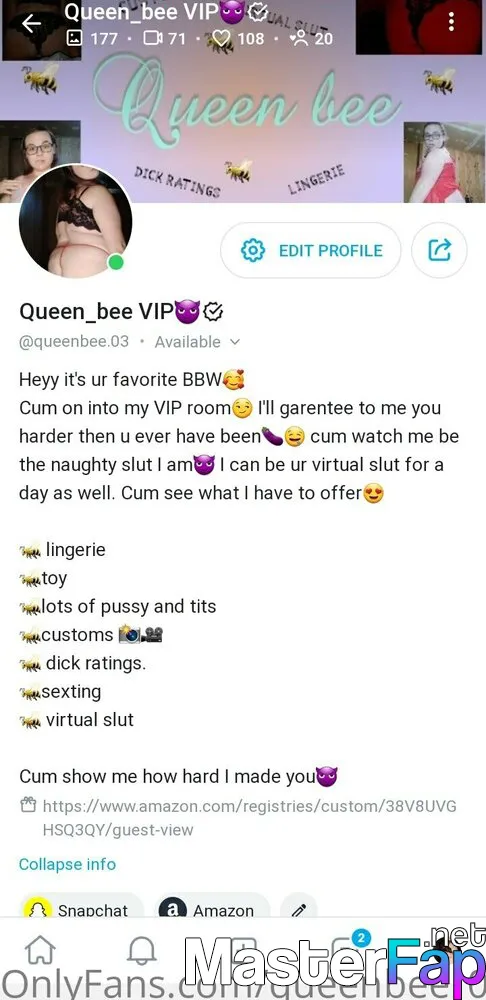
Task: Click the gear icon in Edit Profile
Action: click(x=253, y=250)
